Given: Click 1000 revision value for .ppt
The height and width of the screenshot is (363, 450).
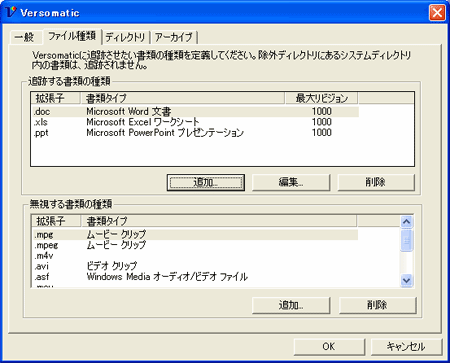Looking at the screenshot, I should click(x=322, y=133).
